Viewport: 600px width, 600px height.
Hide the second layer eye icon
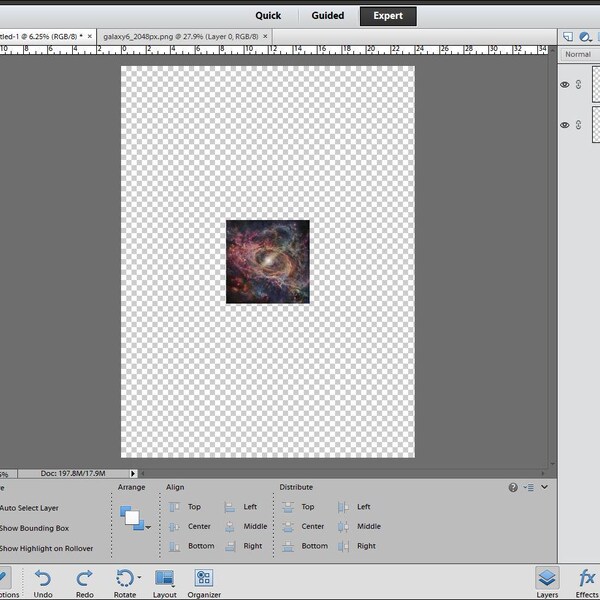click(564, 125)
